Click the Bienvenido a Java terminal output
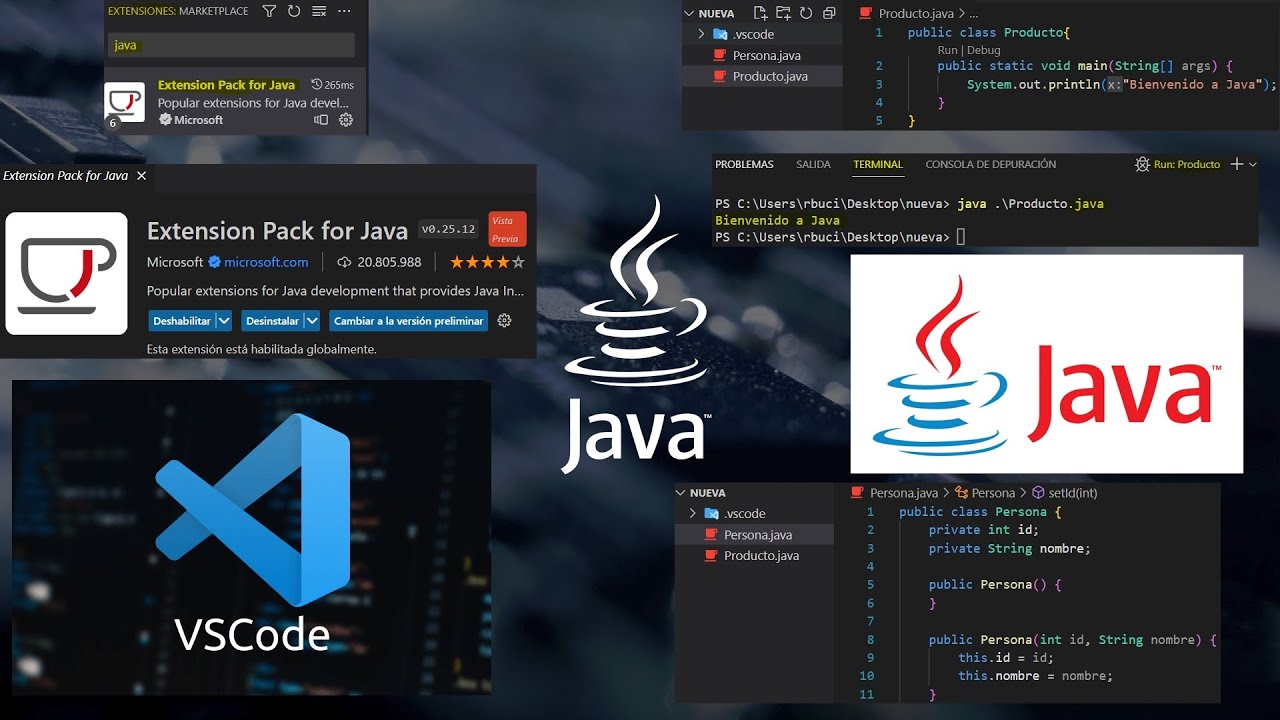 pos(777,220)
